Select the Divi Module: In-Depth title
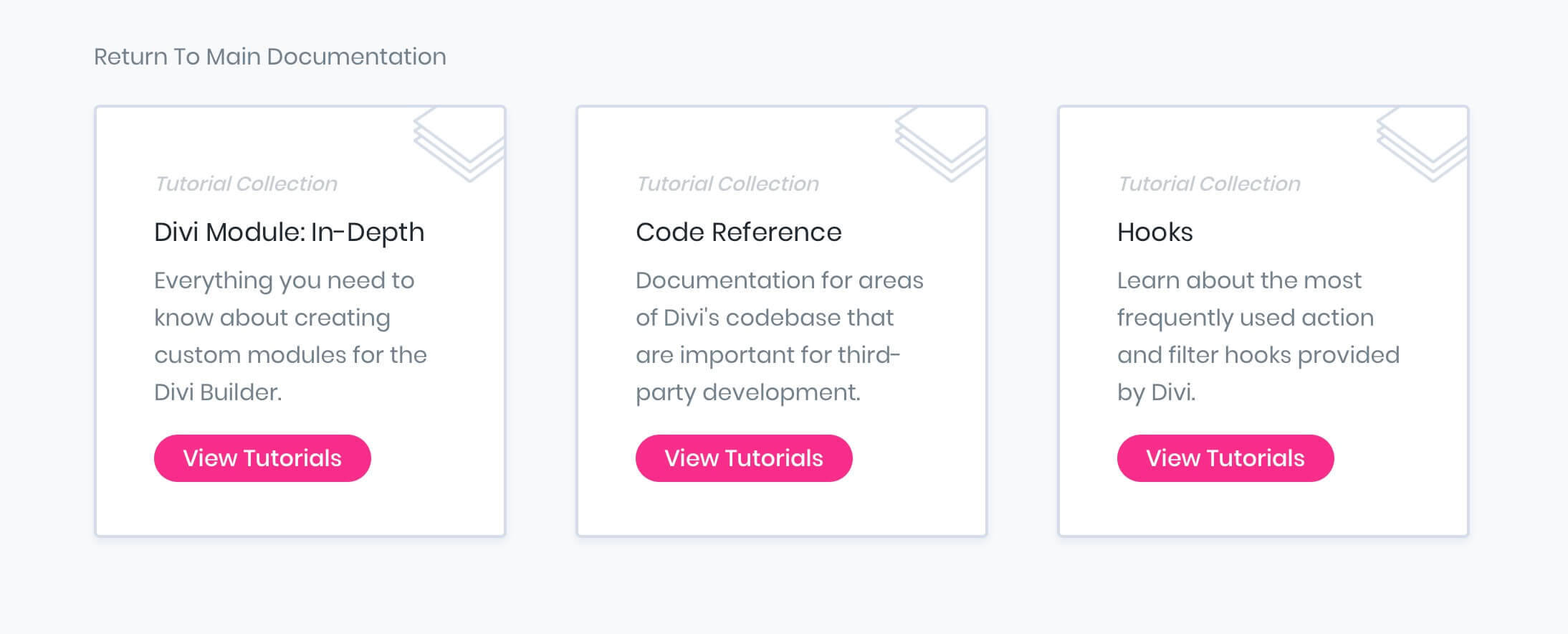The width and height of the screenshot is (1568, 634). coord(289,232)
